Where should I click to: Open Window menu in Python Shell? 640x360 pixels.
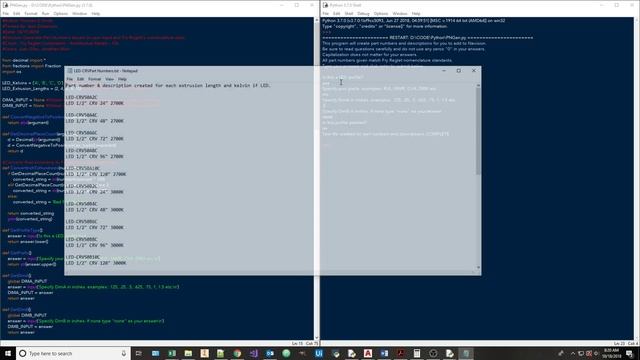tap(400, 13)
